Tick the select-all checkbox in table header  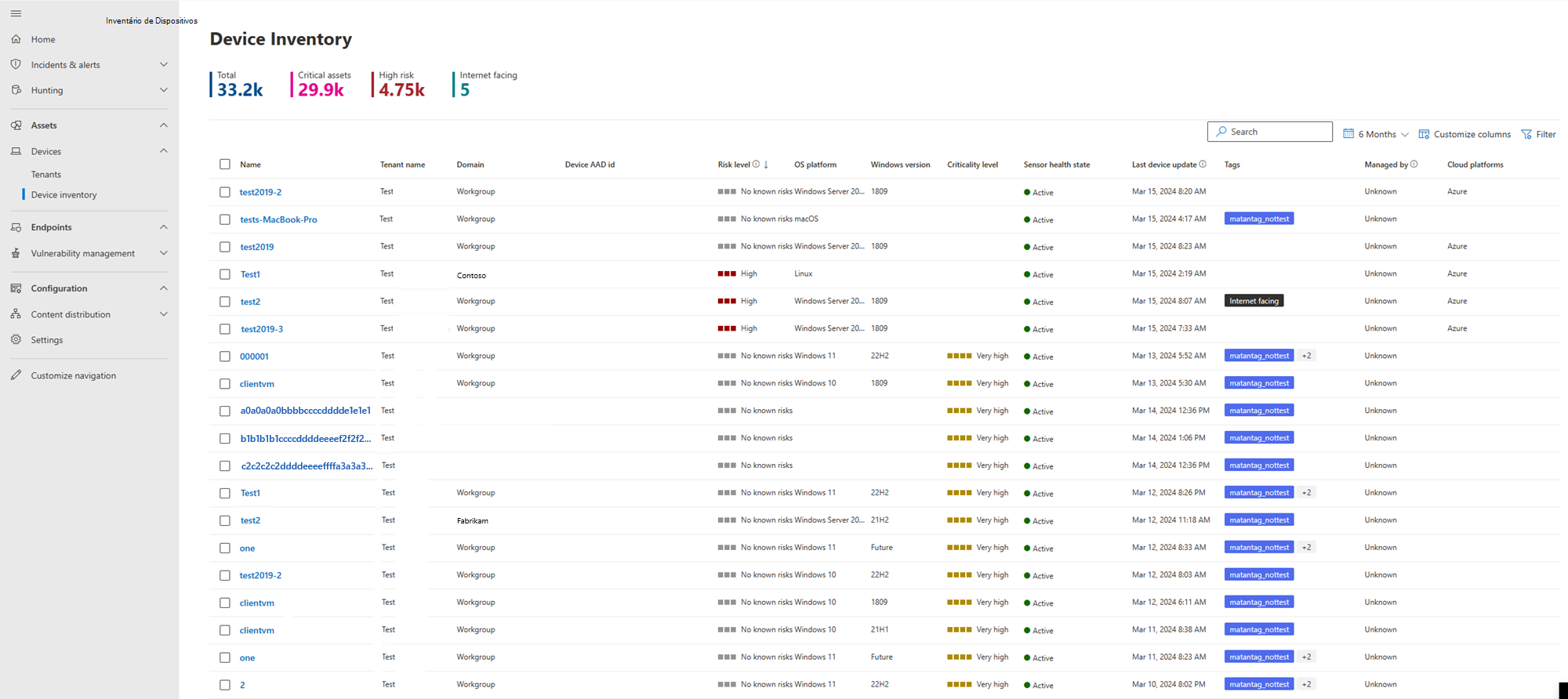pyautogui.click(x=225, y=165)
